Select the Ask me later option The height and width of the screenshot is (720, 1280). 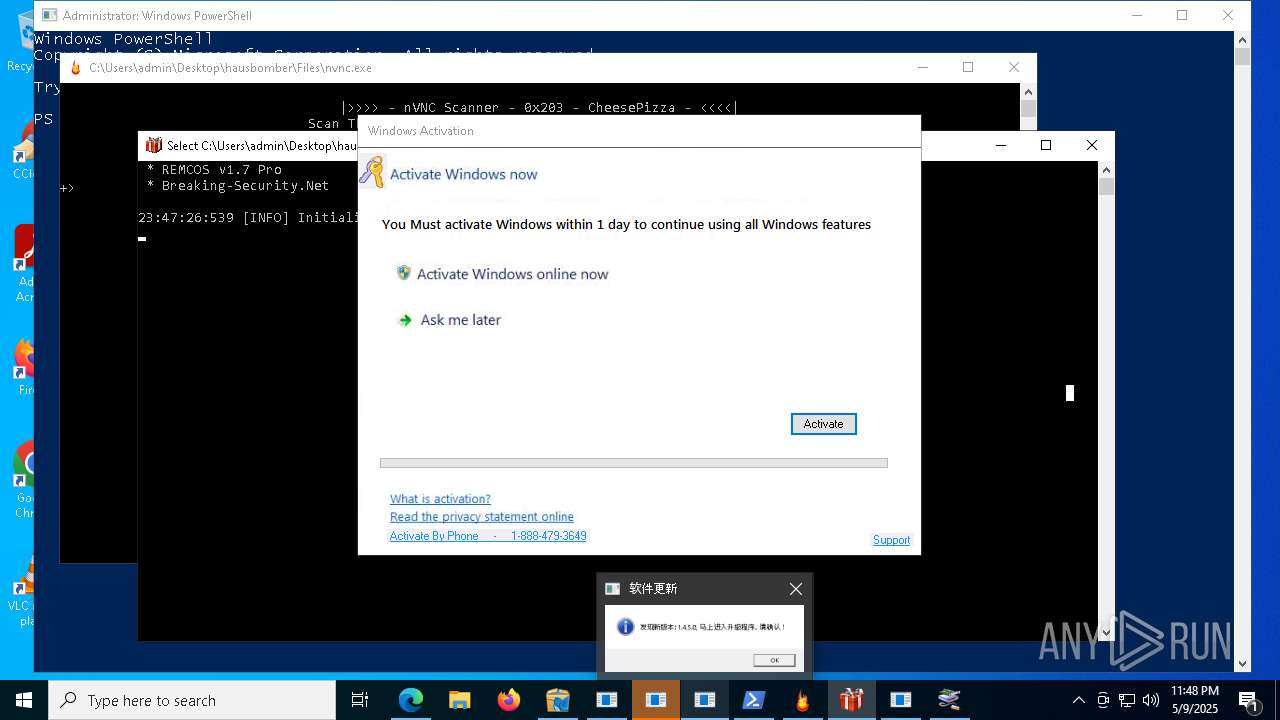tap(460, 320)
